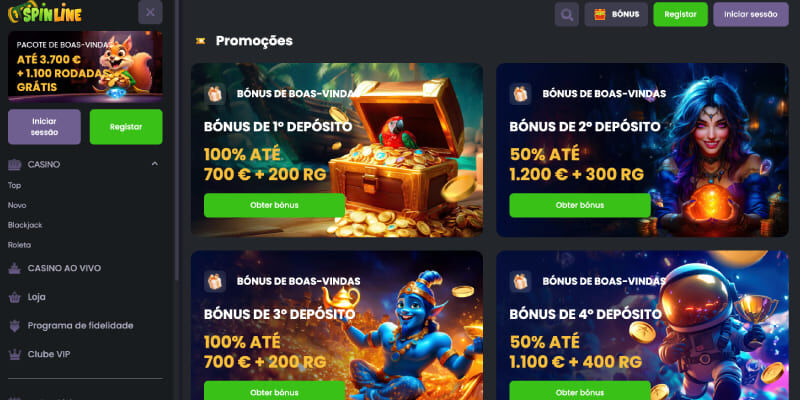The image size is (800, 400).
Task: Click the green Registar button in header
Action: pyautogui.click(x=680, y=14)
